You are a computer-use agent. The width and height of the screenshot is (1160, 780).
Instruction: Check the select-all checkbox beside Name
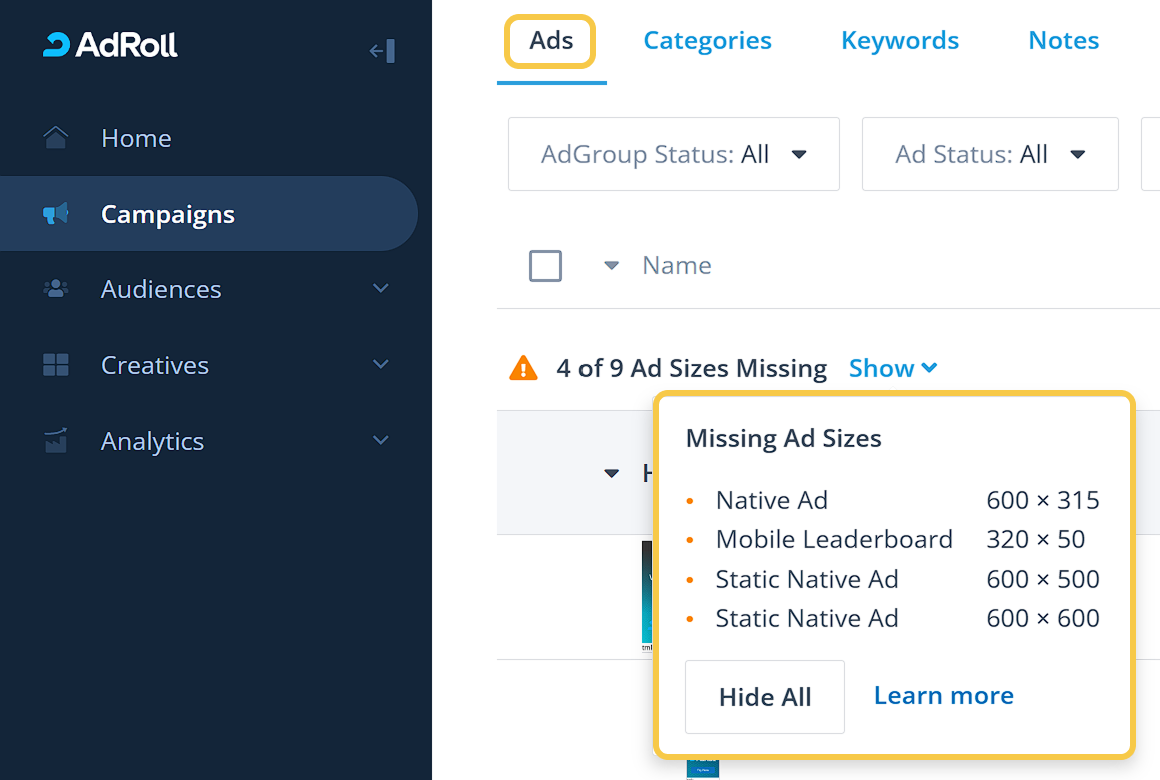[x=545, y=266]
